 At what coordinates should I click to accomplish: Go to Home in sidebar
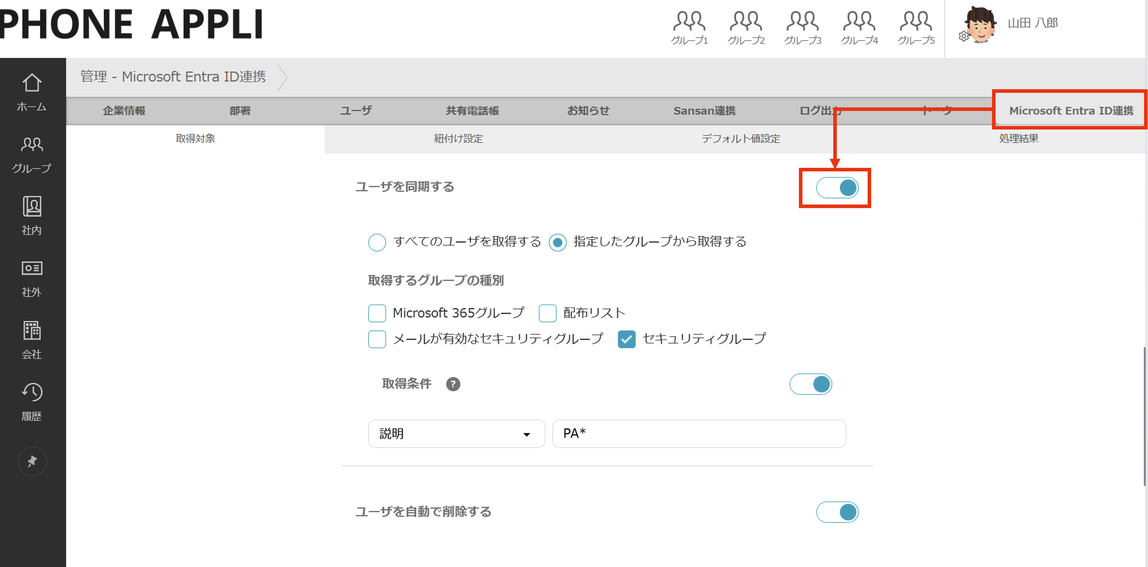[x=32, y=92]
